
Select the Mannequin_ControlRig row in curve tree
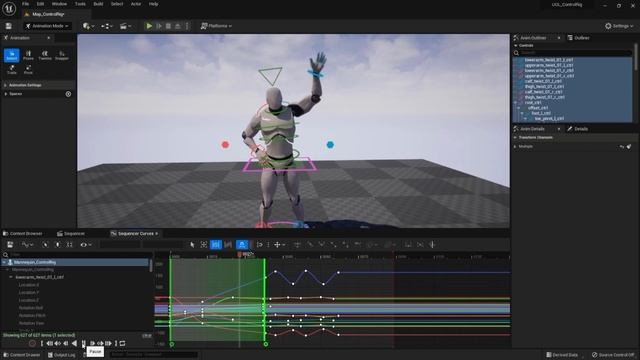(x=75, y=262)
